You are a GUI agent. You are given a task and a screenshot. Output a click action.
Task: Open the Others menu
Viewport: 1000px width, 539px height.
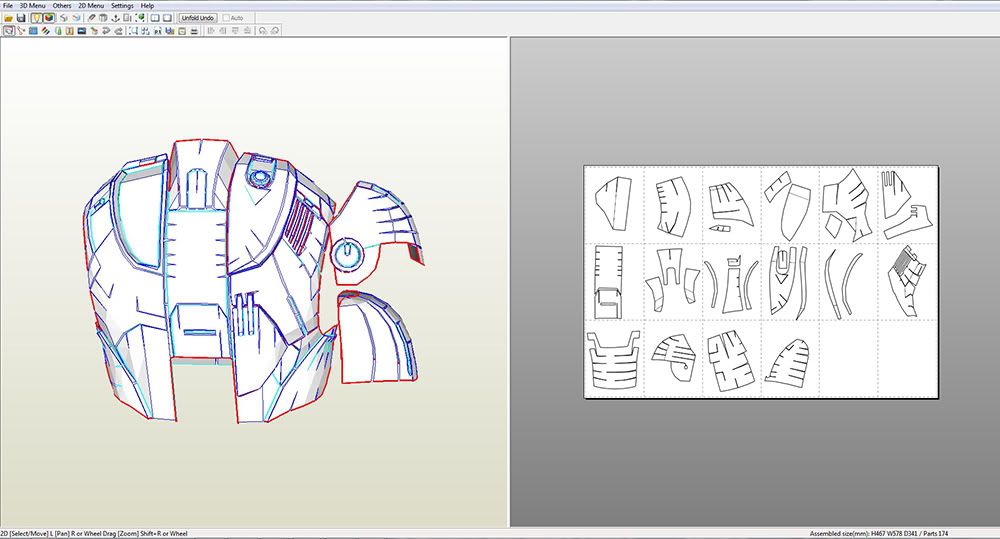click(62, 6)
